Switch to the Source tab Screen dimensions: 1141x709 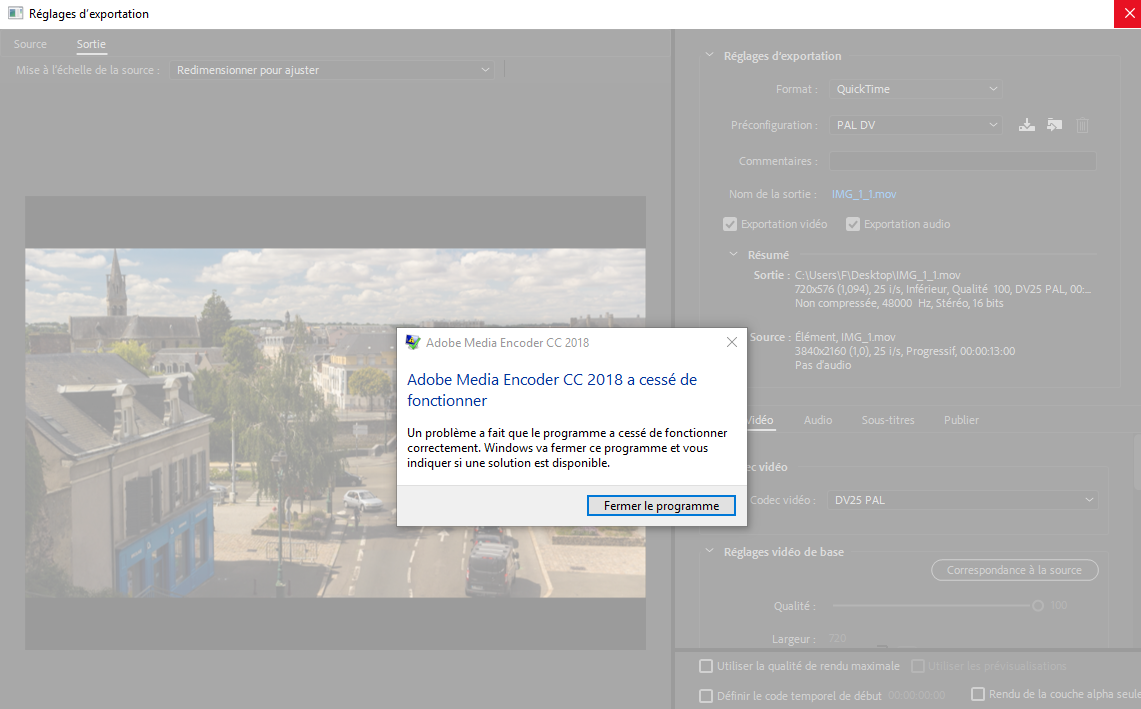click(30, 44)
